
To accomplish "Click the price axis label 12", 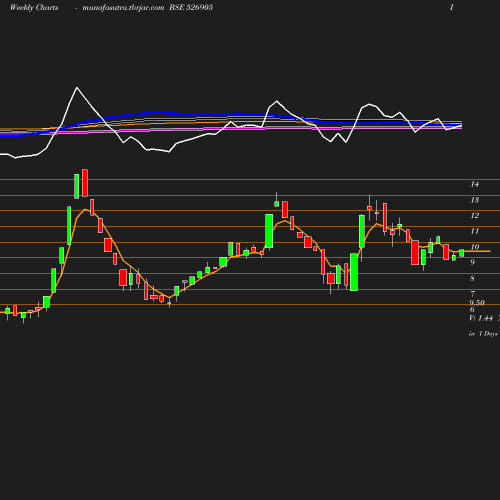I will click(x=475, y=215).
